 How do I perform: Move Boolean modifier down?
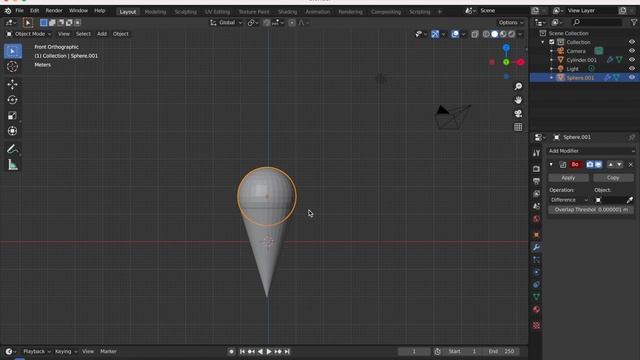point(620,164)
